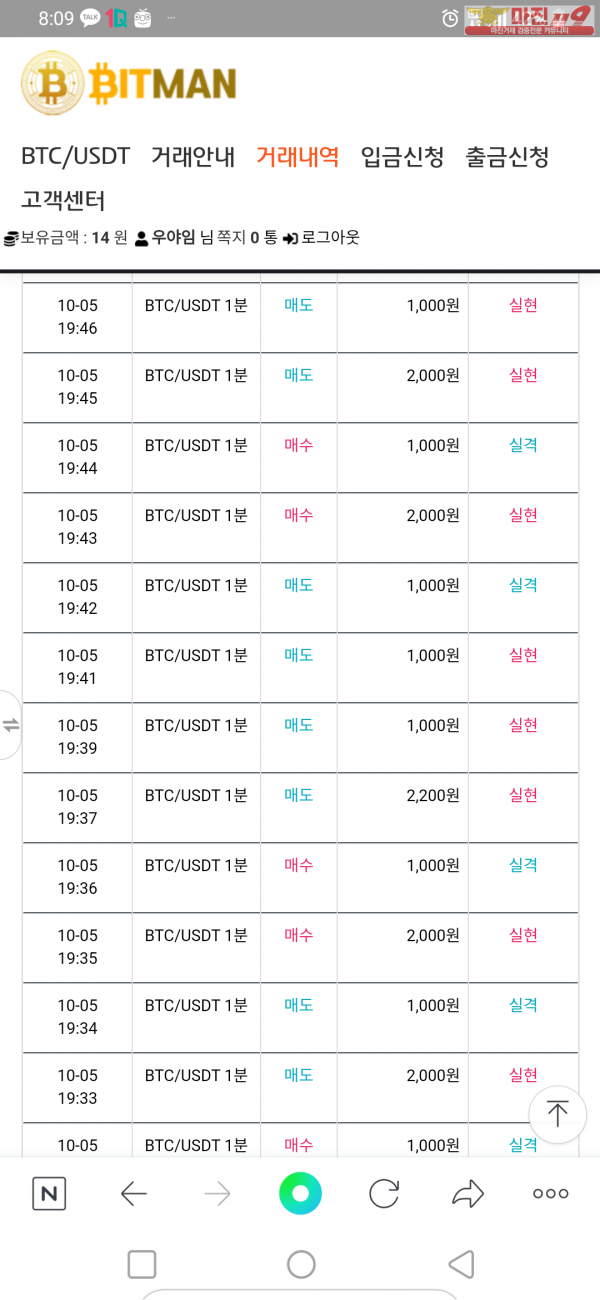Open the 입금신청 menu item

tap(402, 157)
